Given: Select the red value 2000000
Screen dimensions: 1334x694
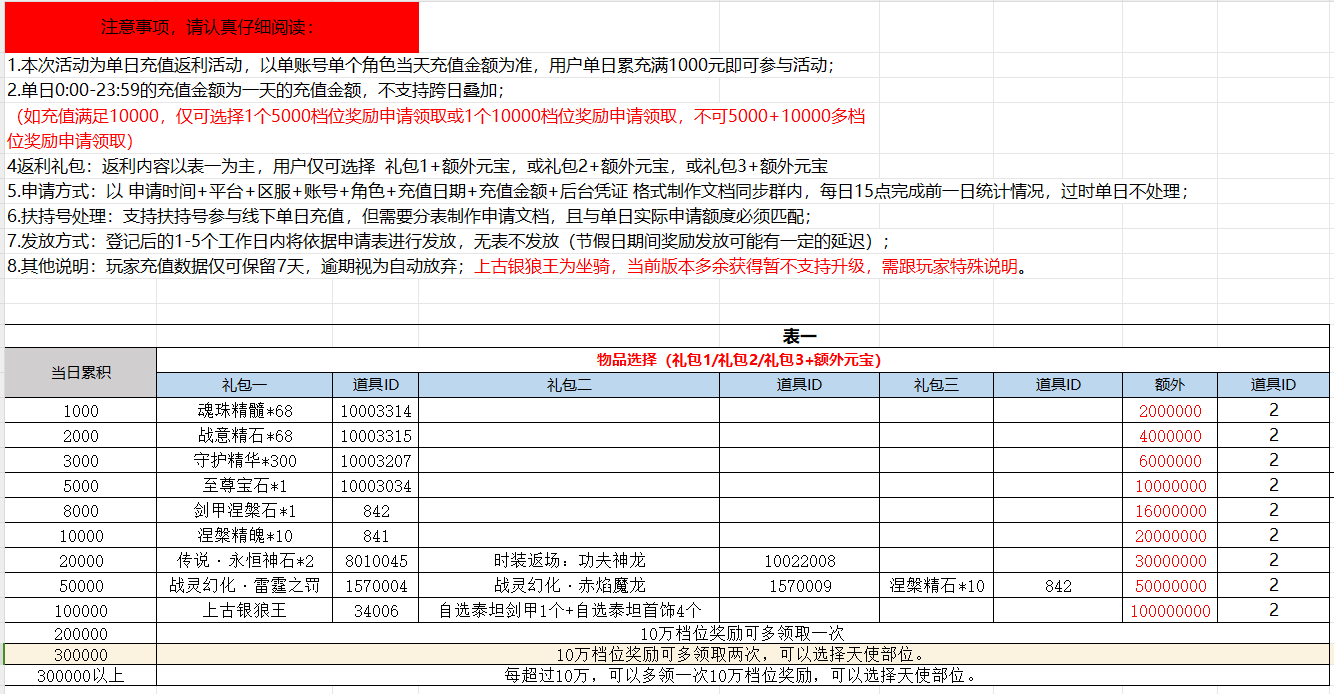Looking at the screenshot, I should [1169, 410].
